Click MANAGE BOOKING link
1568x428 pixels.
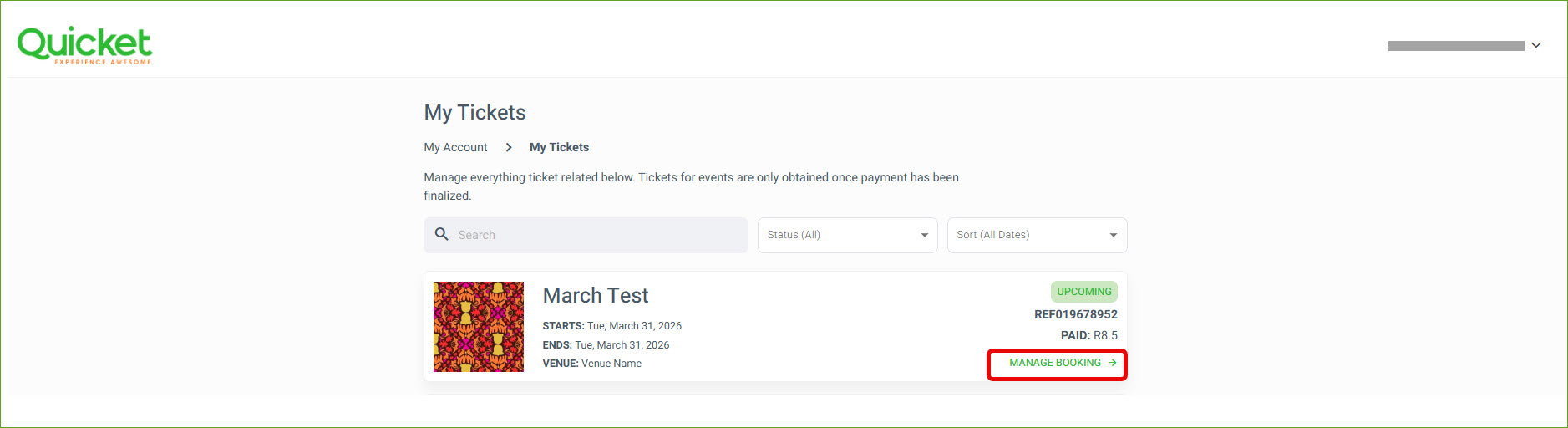(x=1055, y=363)
